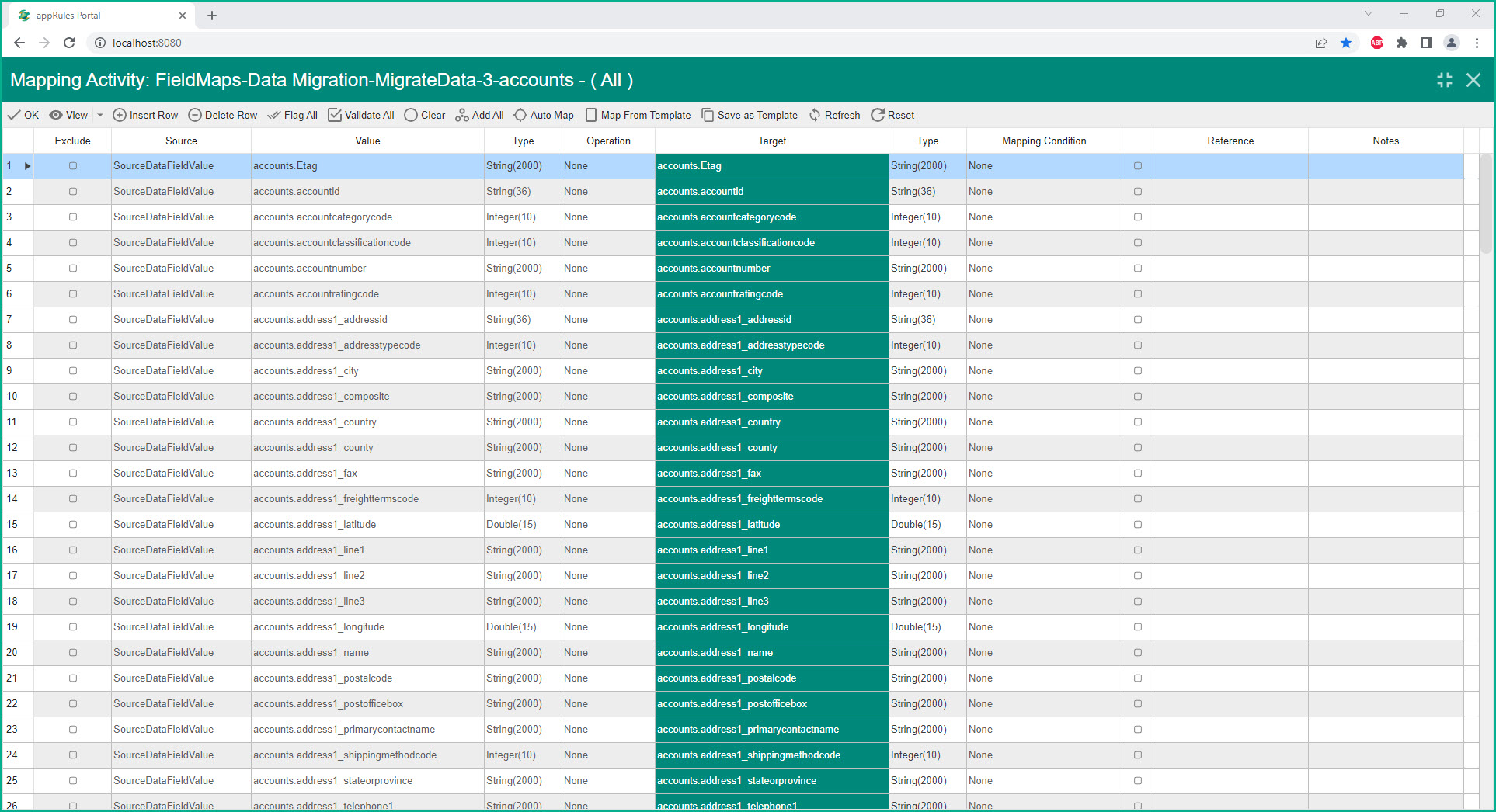
Task: Click the Add All nodes icon
Action: pyautogui.click(x=462, y=115)
